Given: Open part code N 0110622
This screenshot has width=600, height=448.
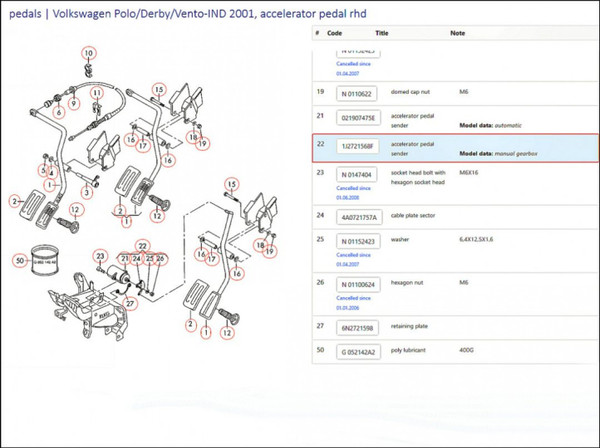Looking at the screenshot, I should point(358,94).
